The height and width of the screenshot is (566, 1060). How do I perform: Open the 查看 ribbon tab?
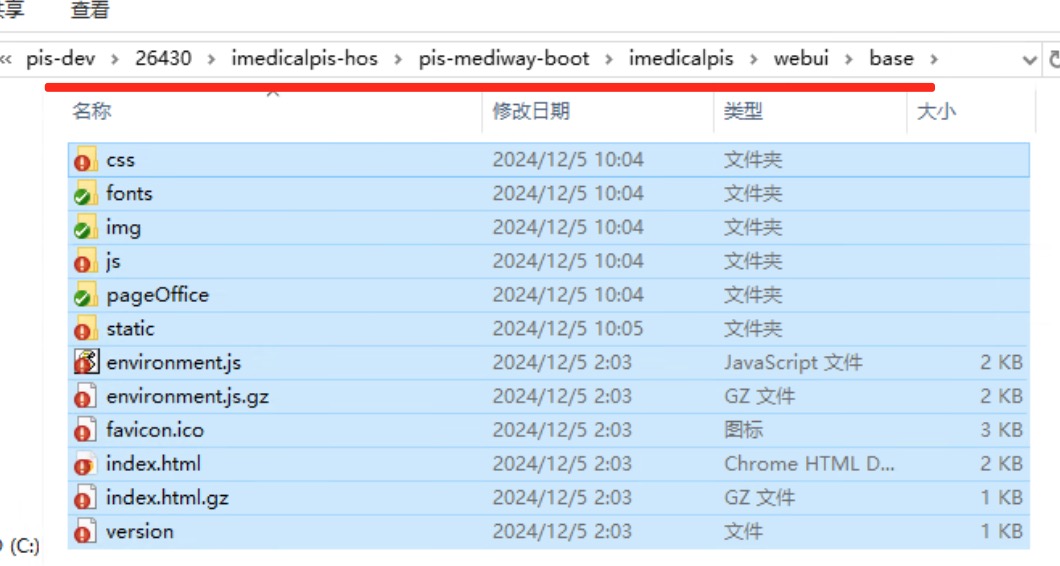coord(90,11)
